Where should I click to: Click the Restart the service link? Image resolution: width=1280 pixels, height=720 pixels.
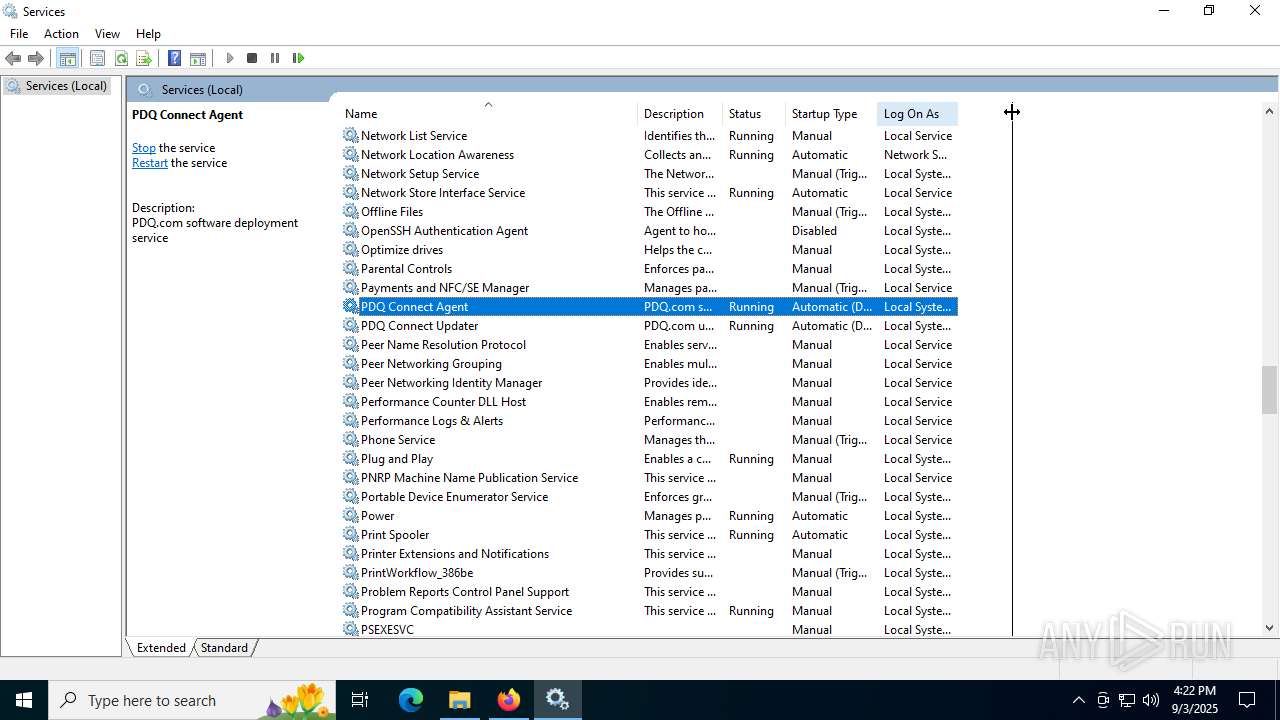click(150, 163)
